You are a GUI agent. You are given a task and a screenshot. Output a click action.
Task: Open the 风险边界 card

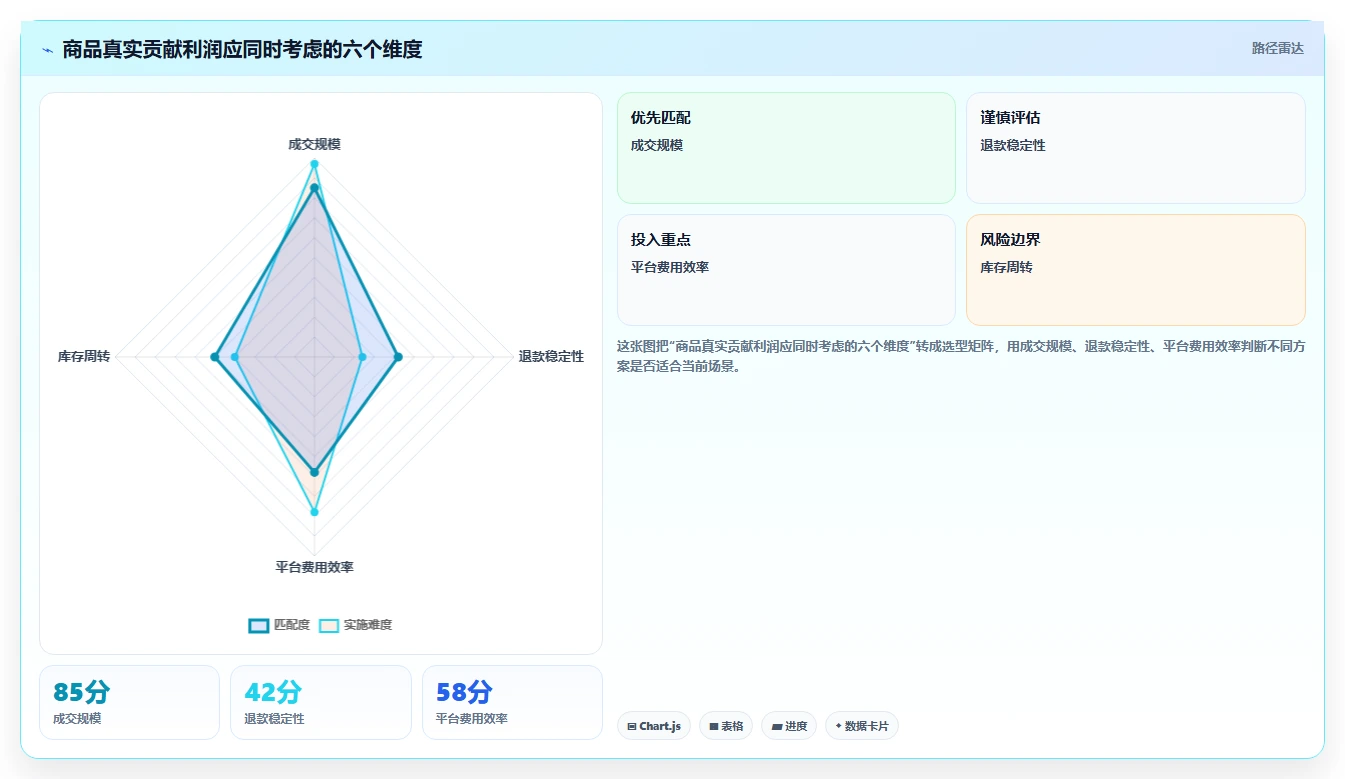[1136, 270]
